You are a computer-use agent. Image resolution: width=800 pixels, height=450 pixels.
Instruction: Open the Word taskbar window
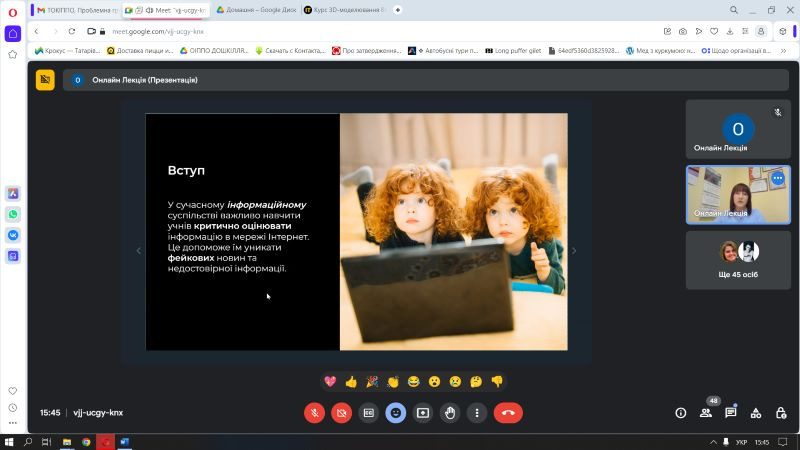124,442
